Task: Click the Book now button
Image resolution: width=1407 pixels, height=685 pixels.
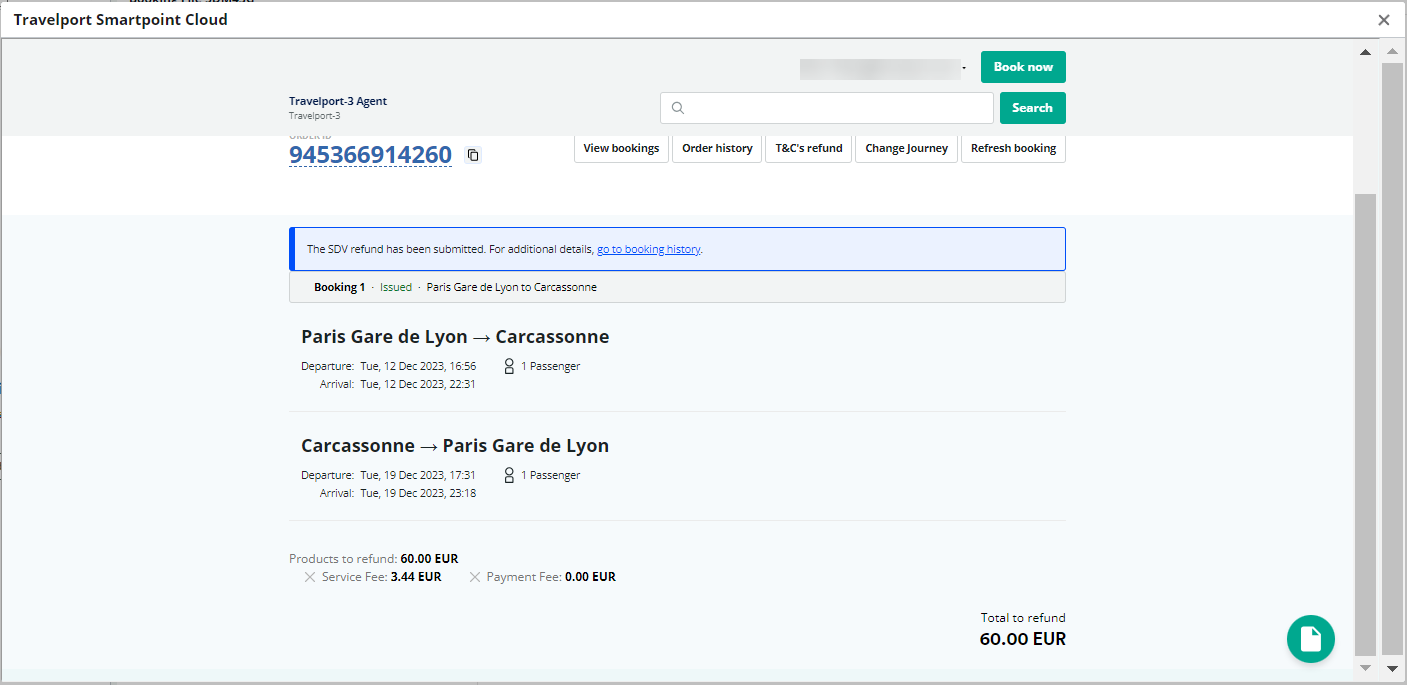Action: tap(1023, 67)
